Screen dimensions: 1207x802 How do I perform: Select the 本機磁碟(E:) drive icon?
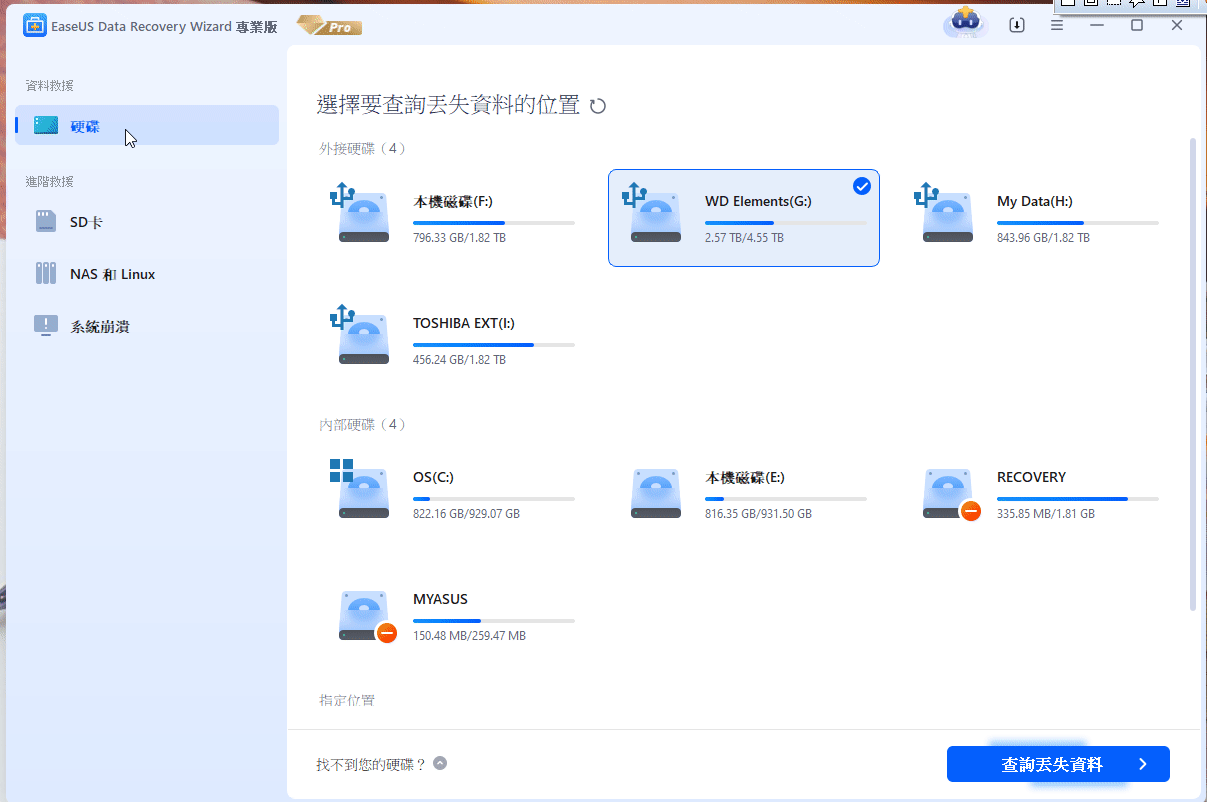[656, 494]
